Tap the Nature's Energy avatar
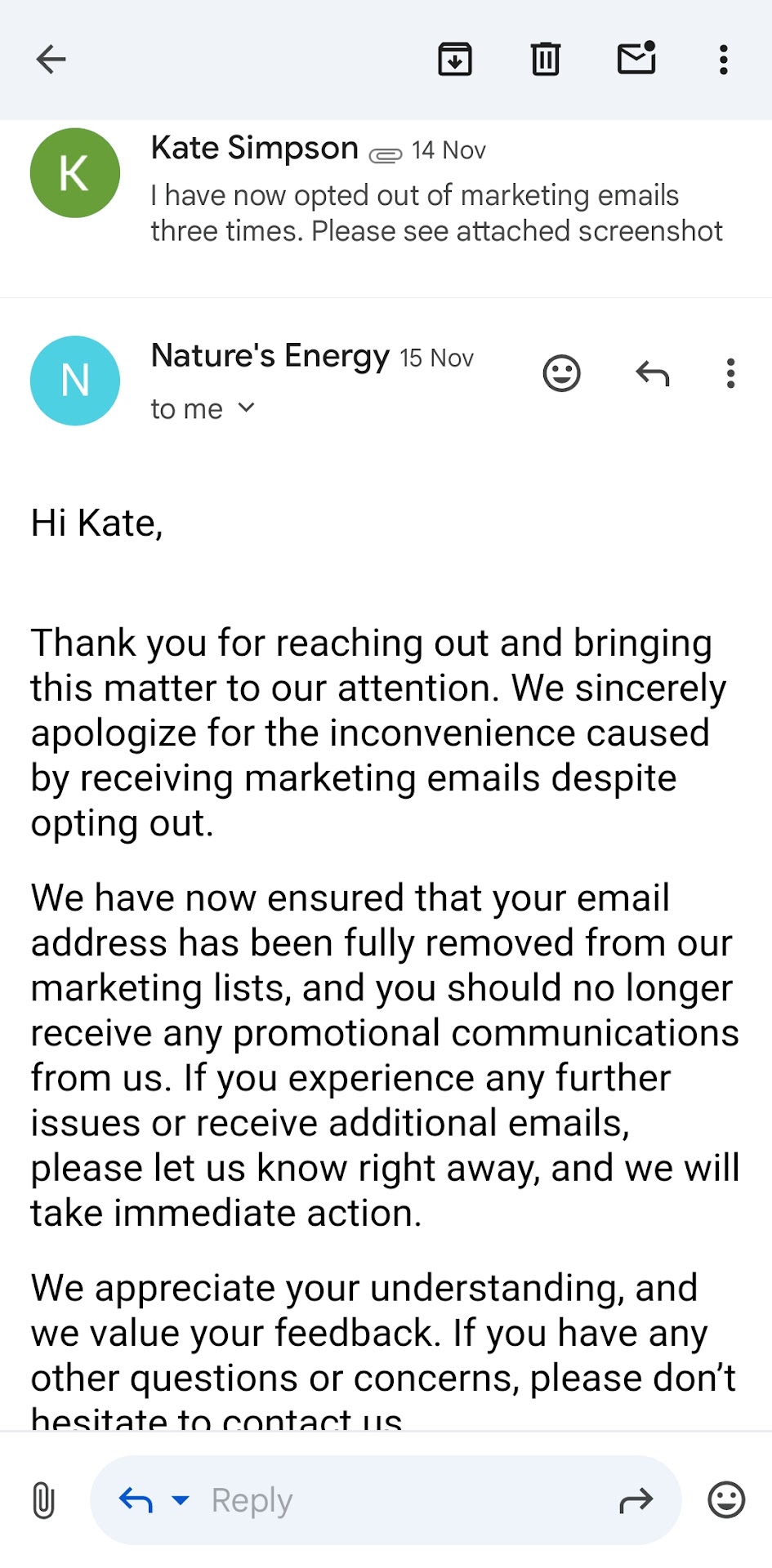This screenshot has width=772, height=1568. click(x=75, y=381)
